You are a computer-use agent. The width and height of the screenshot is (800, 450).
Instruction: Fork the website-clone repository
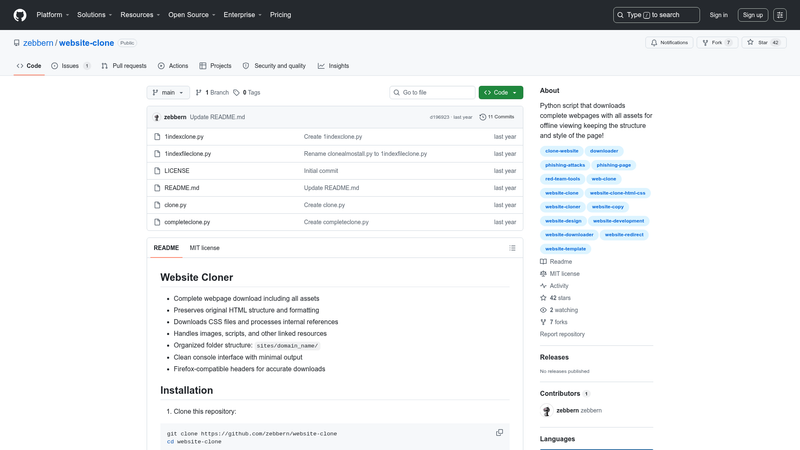(x=717, y=43)
